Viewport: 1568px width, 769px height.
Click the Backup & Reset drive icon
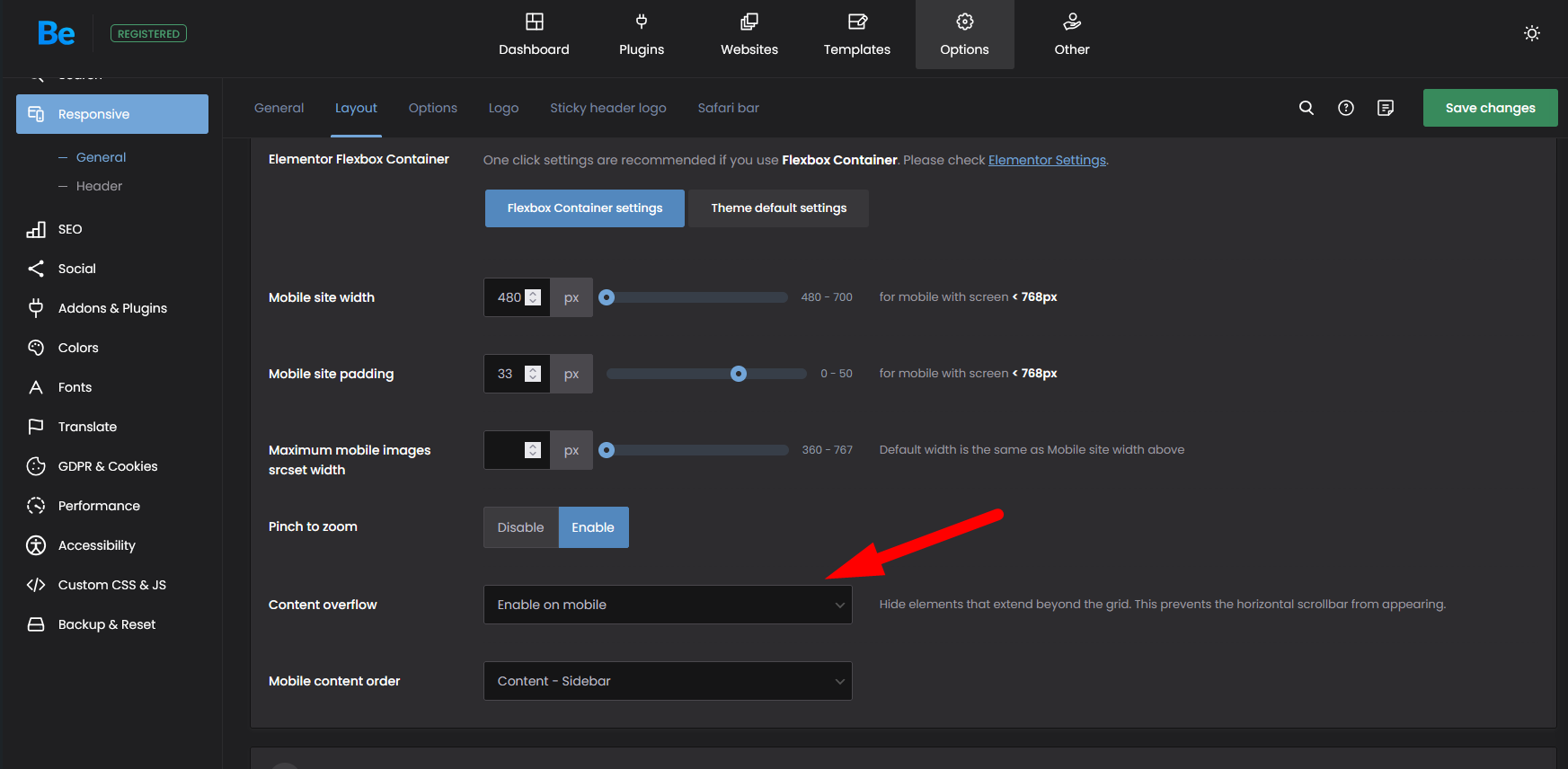pyautogui.click(x=36, y=624)
